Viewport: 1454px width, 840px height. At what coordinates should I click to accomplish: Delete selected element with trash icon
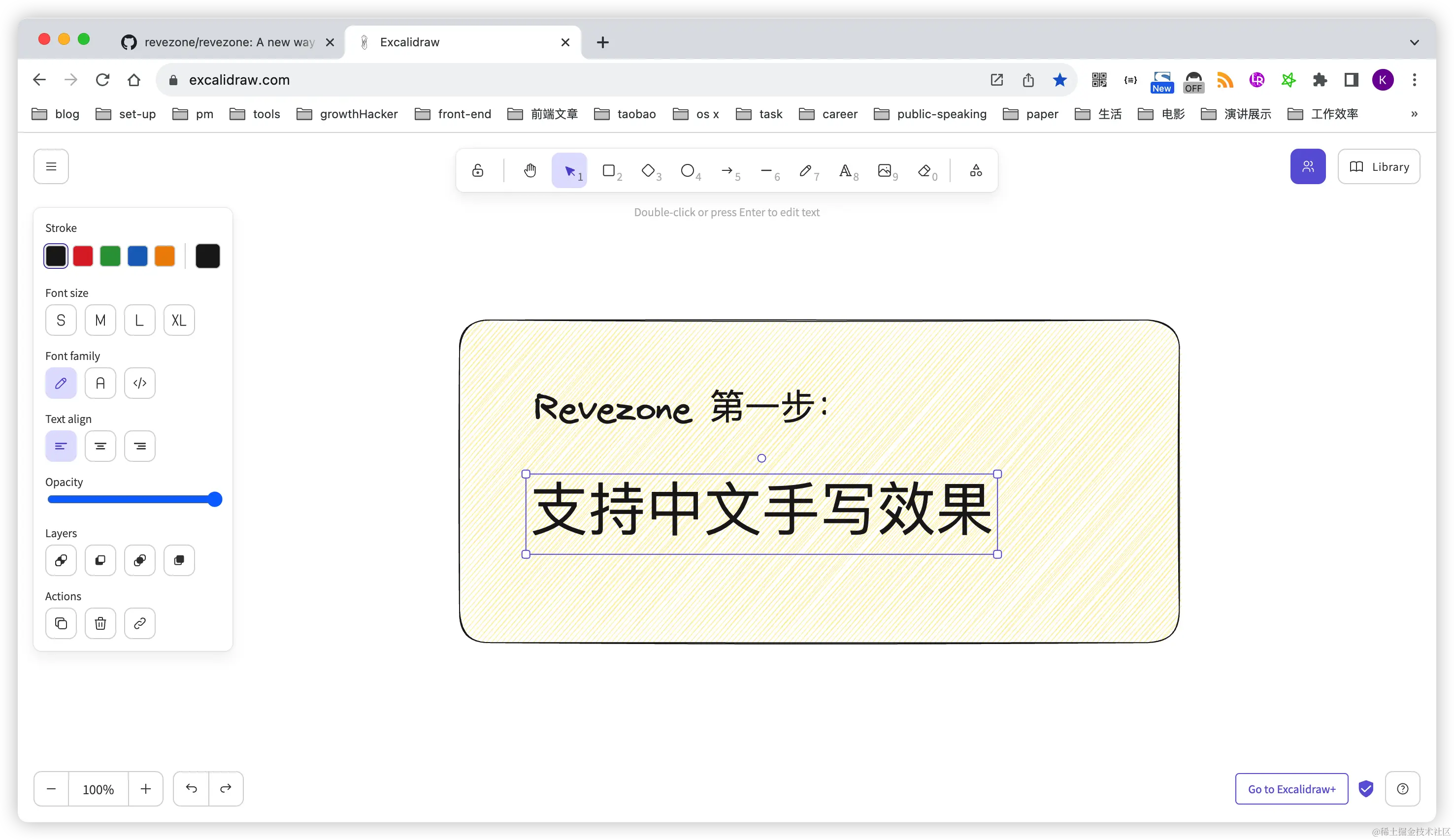100,623
